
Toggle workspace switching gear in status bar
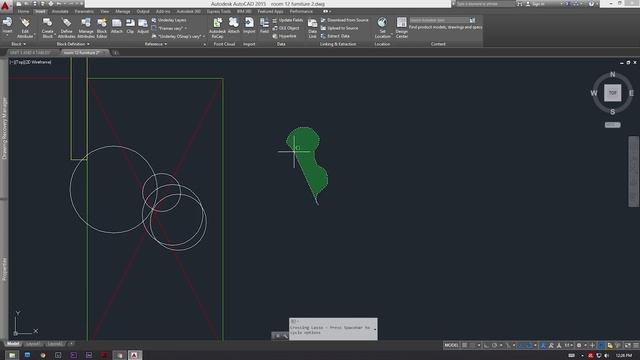pos(579,345)
